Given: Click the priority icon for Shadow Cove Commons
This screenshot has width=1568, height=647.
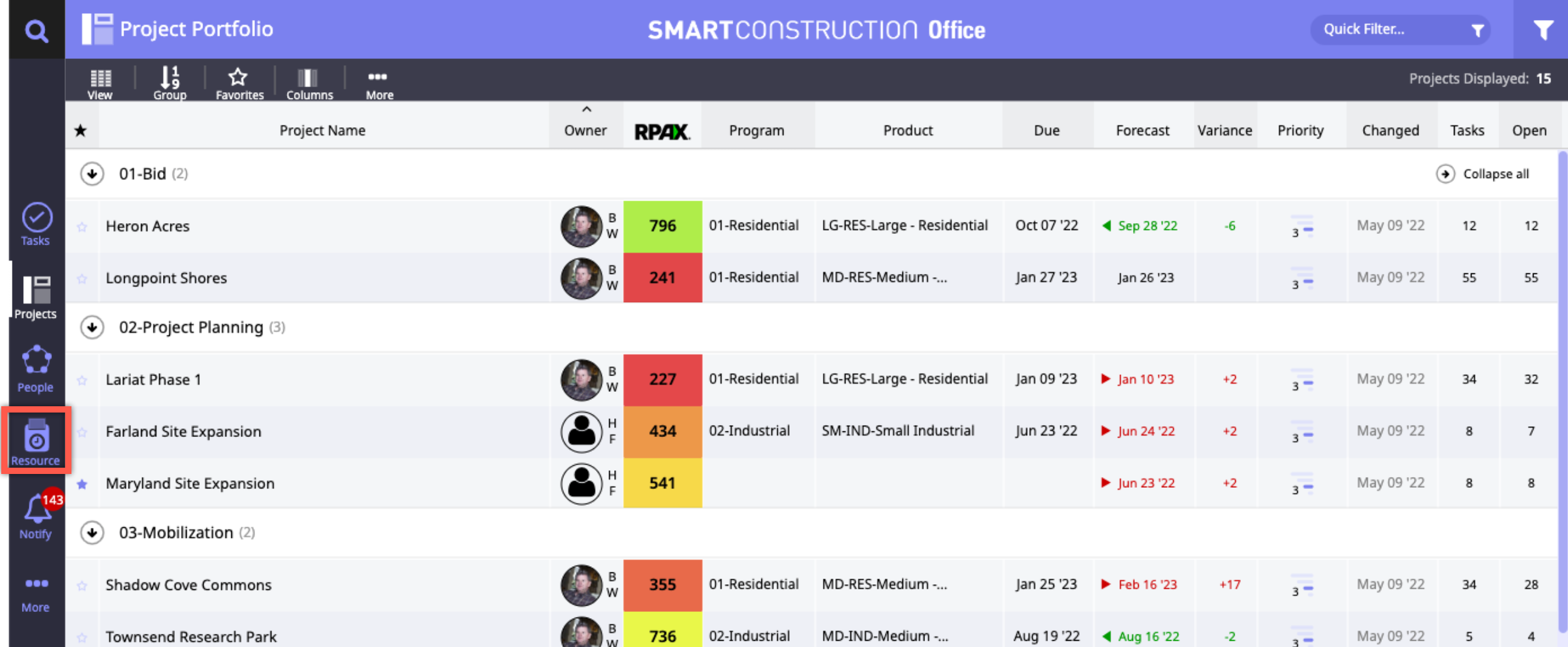Looking at the screenshot, I should pyautogui.click(x=1302, y=585).
